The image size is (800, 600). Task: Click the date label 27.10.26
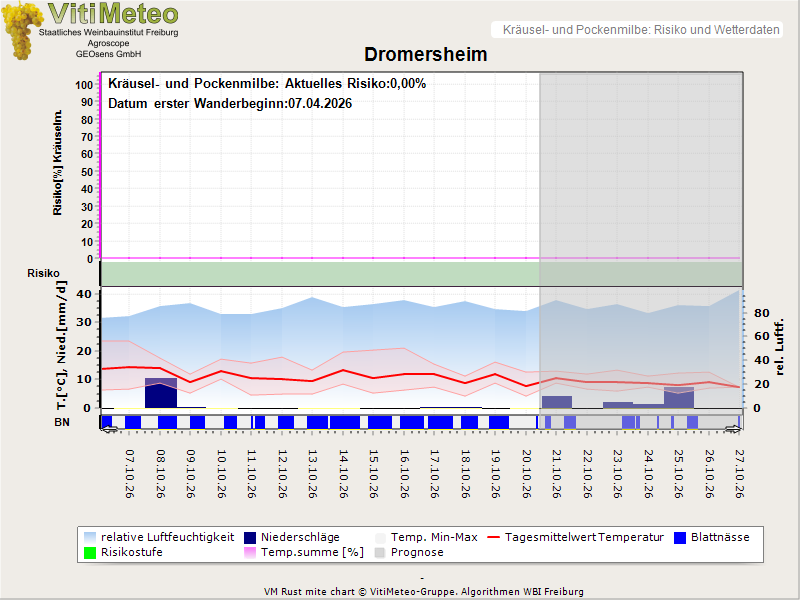(x=739, y=473)
